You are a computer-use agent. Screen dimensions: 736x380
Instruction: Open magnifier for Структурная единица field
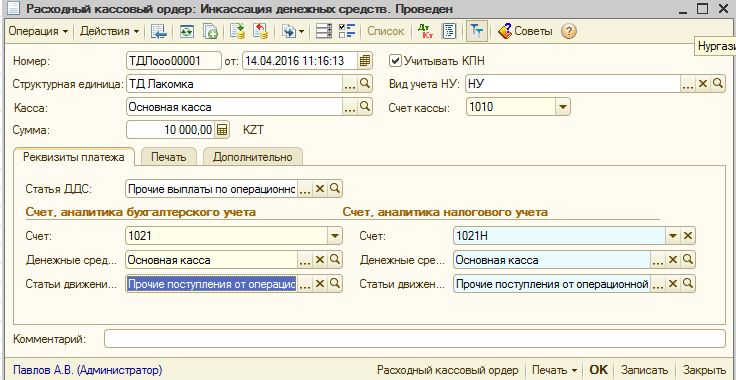tap(364, 84)
